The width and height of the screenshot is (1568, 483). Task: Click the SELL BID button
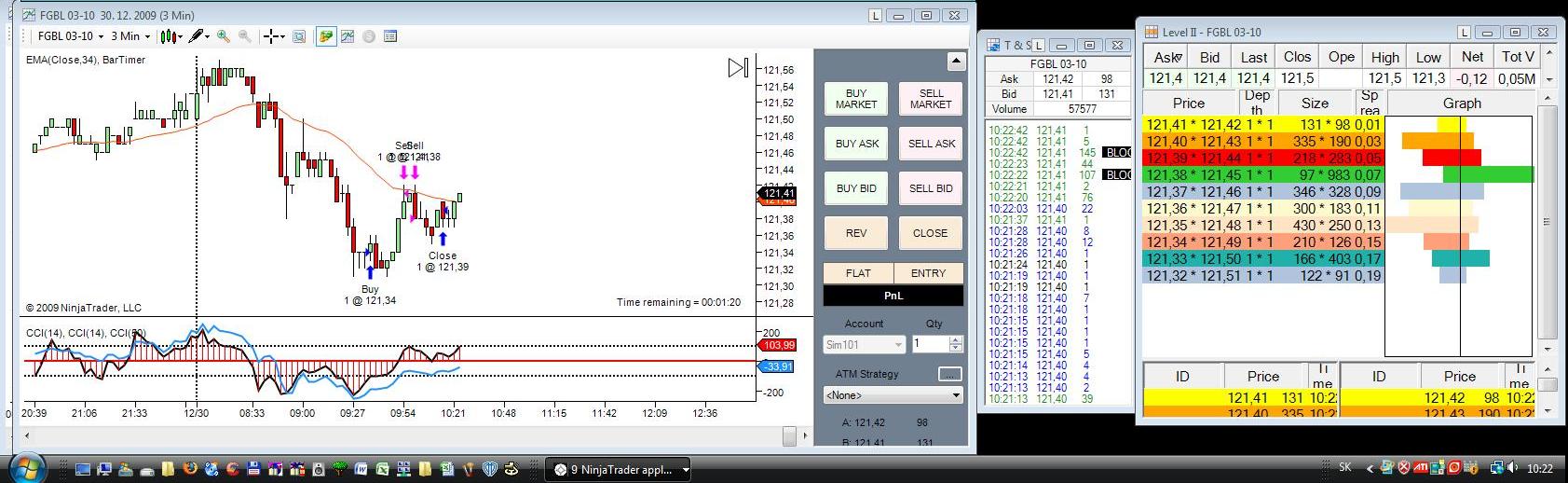tap(931, 188)
